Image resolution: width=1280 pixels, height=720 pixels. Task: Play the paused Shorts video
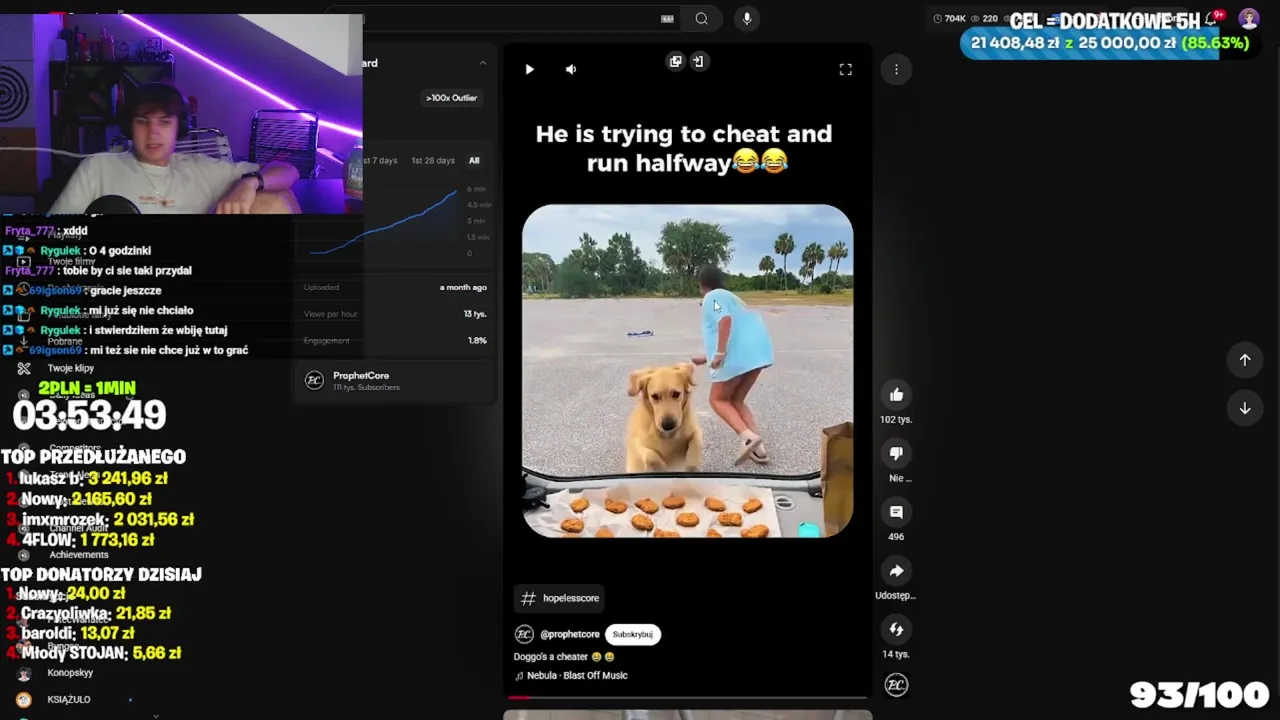pyautogui.click(x=529, y=69)
